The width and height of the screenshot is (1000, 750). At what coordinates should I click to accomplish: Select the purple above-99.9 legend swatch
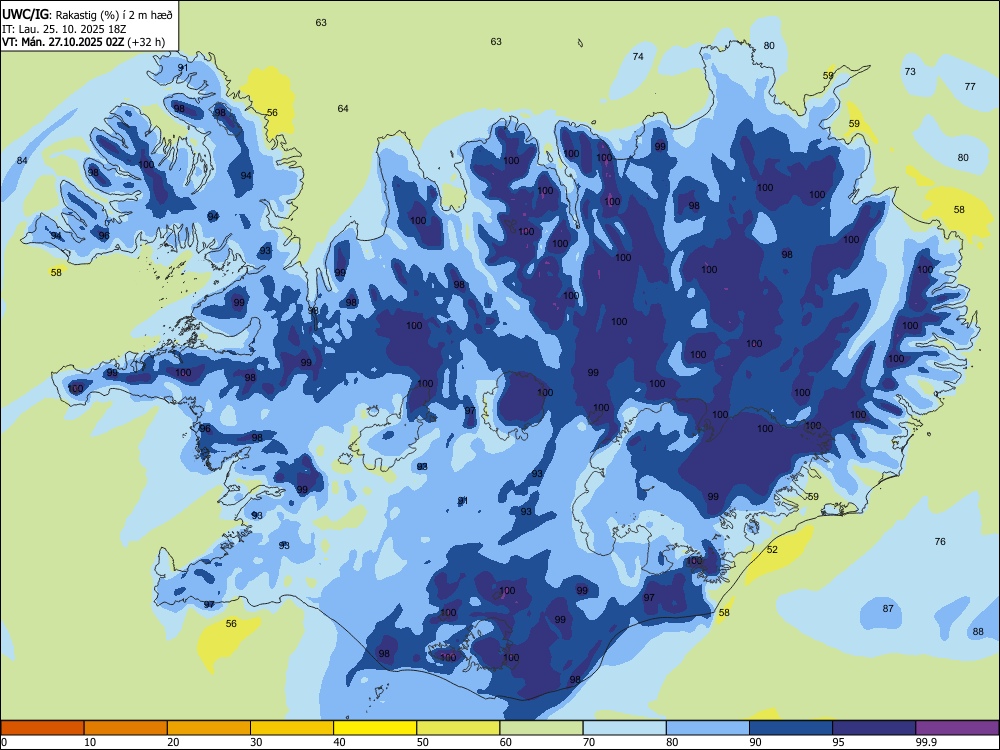[957, 728]
